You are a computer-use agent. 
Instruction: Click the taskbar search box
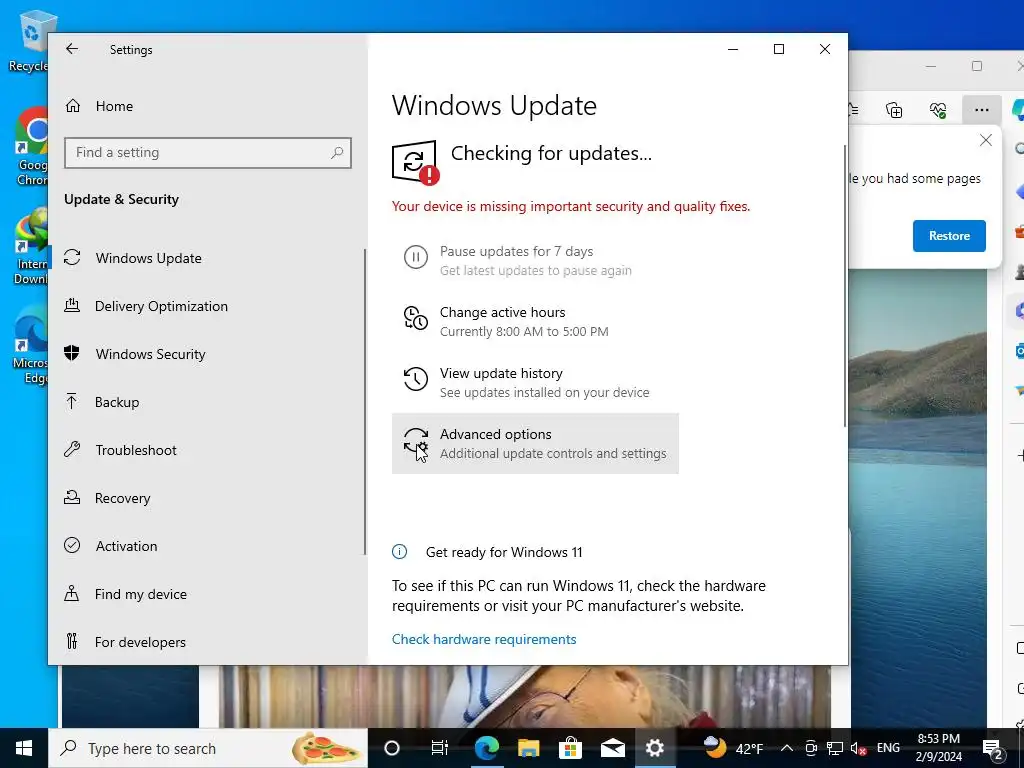(208, 748)
